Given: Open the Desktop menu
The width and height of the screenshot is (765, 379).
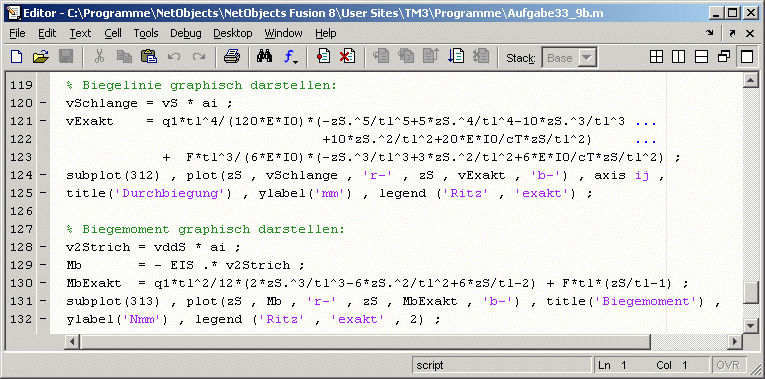Looking at the screenshot, I should pyautogui.click(x=233, y=33).
